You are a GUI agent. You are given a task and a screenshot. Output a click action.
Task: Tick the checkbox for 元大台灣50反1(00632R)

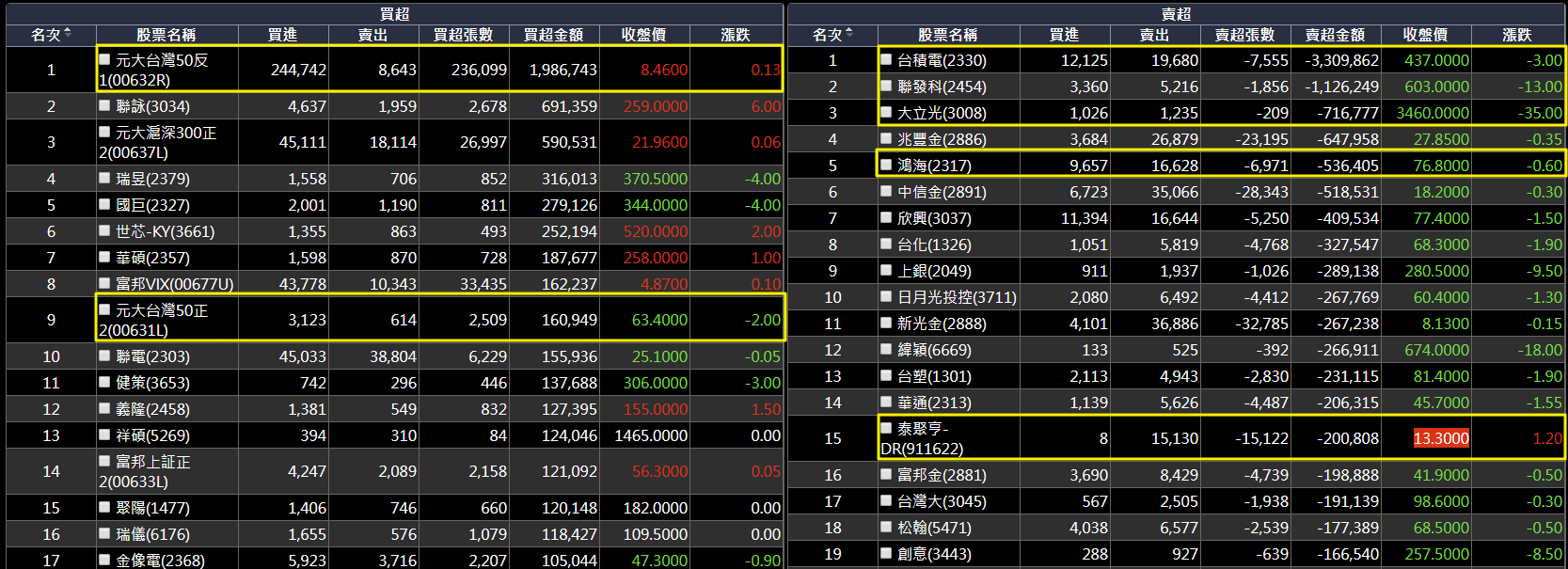click(x=105, y=59)
